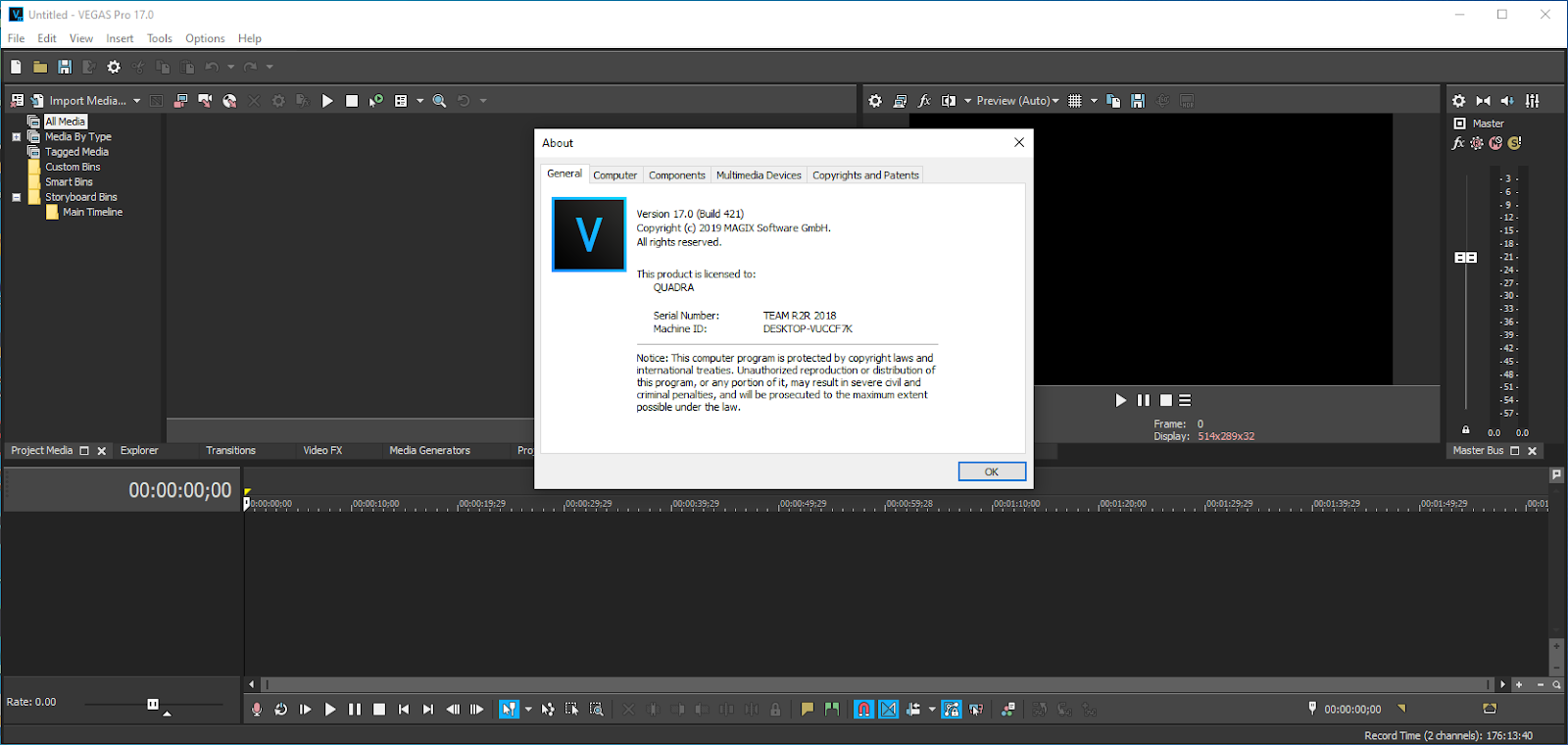Close the About dialog with X
This screenshot has height=745, width=1568.
(1019, 143)
